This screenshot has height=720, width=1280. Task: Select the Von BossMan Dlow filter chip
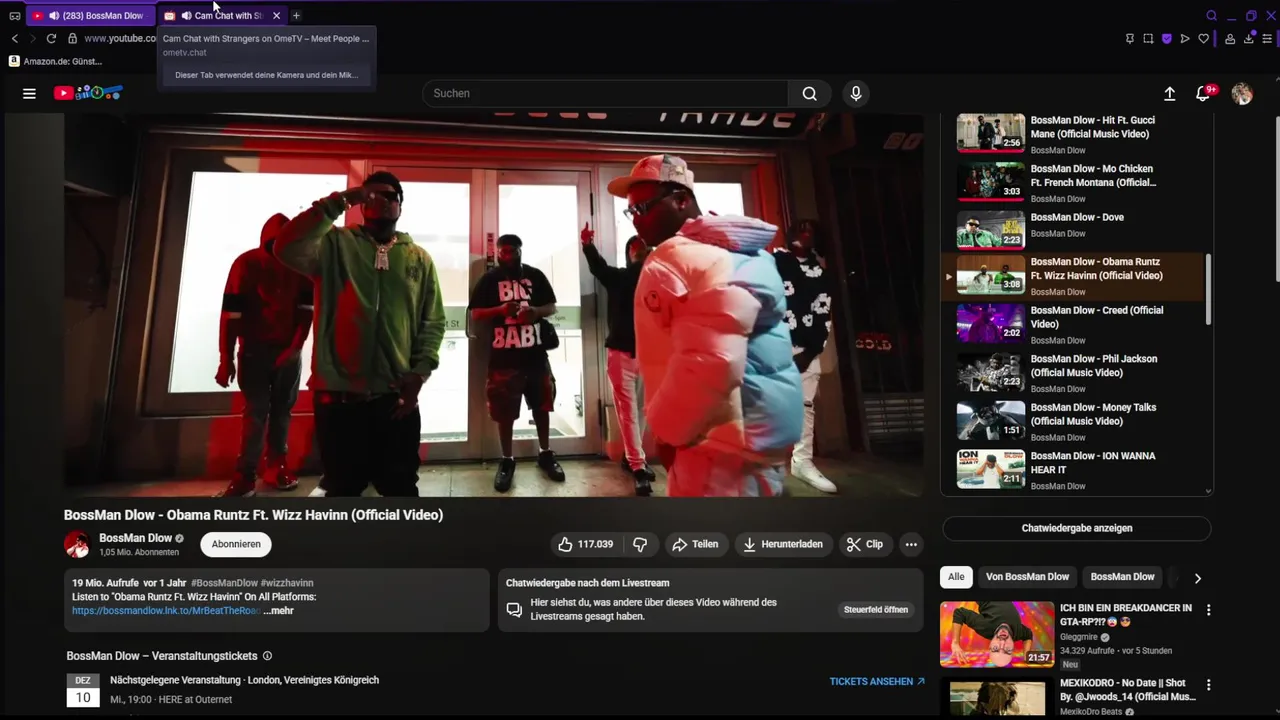[1027, 577]
